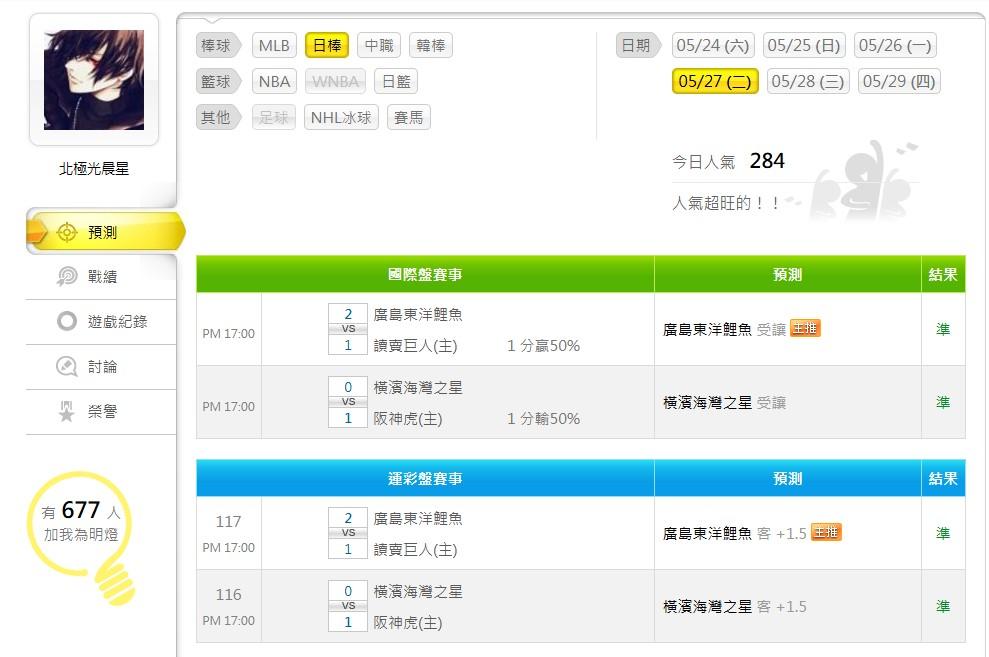This screenshot has width=989, height=657.
Task: Open the 榮譽 sidebar tab
Action: (x=101, y=412)
